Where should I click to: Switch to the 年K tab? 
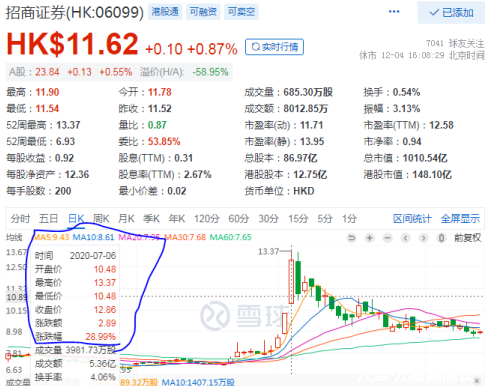[177, 219]
